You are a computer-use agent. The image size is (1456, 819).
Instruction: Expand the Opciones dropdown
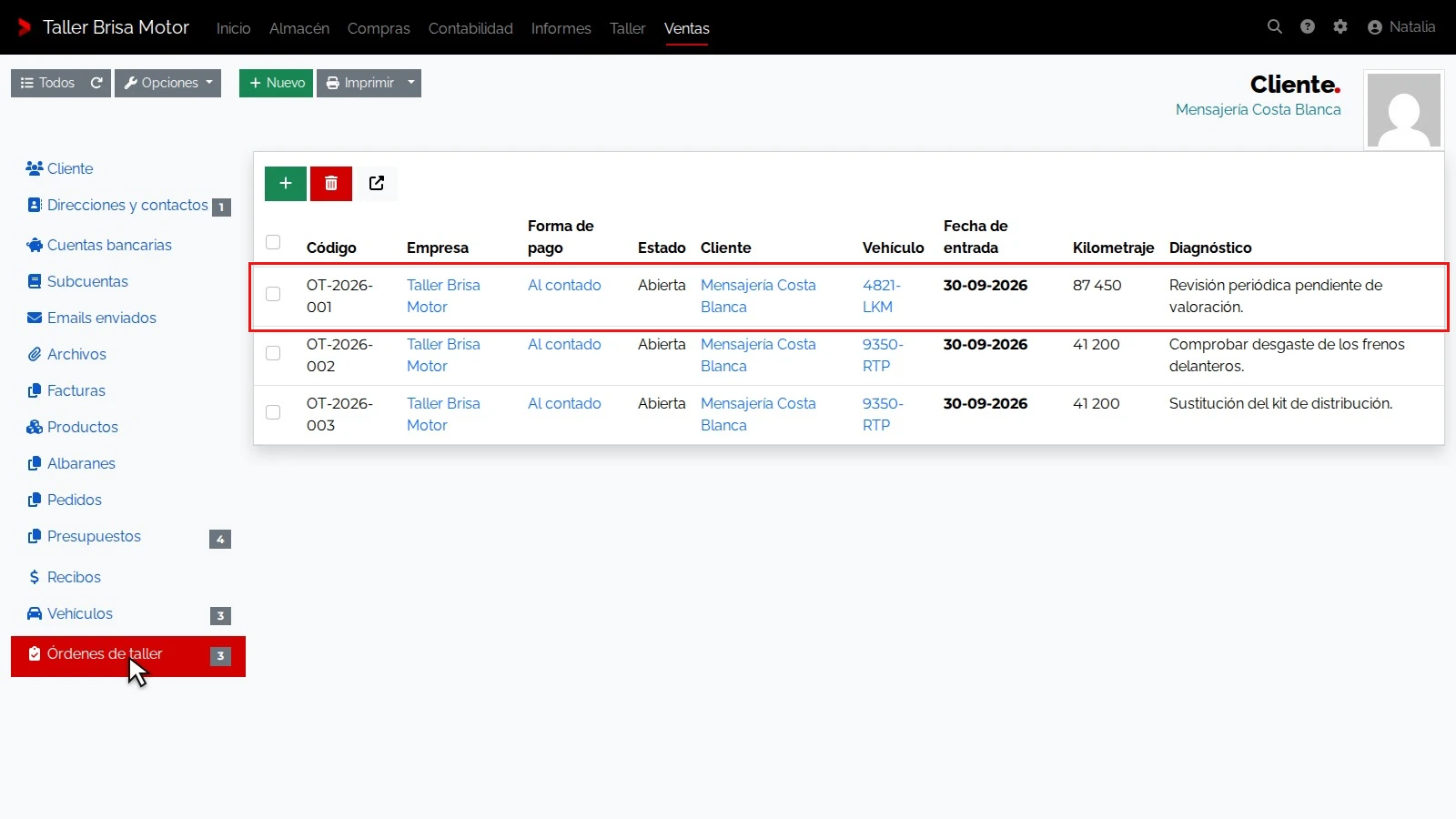(x=168, y=83)
